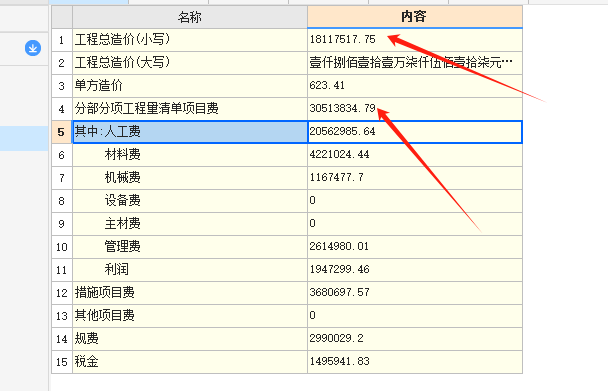
Task: Select the 工程总造价(小写) name cell
Action: (190, 40)
